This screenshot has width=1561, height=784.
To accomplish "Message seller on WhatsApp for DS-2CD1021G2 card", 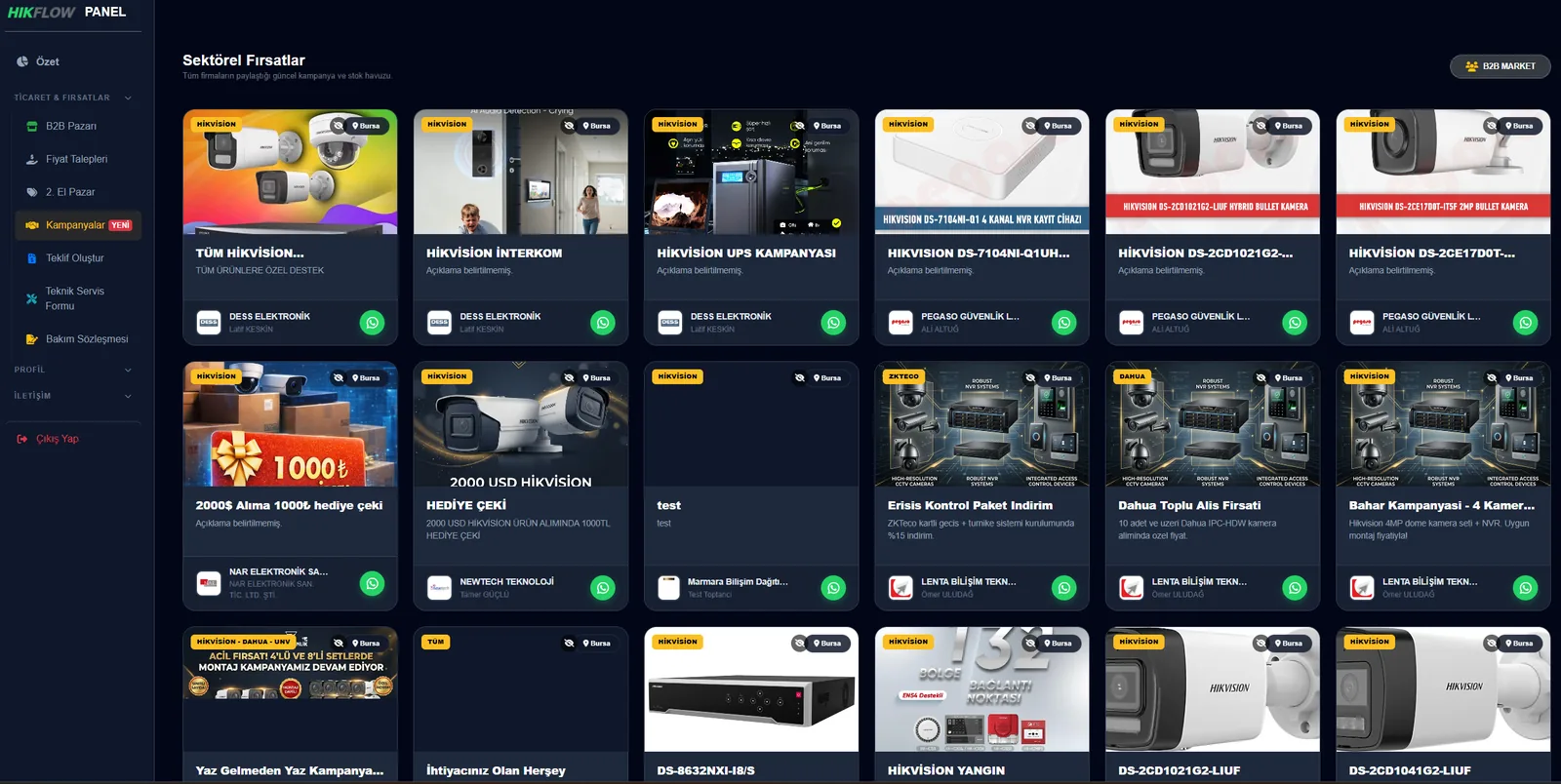I will (x=1295, y=323).
